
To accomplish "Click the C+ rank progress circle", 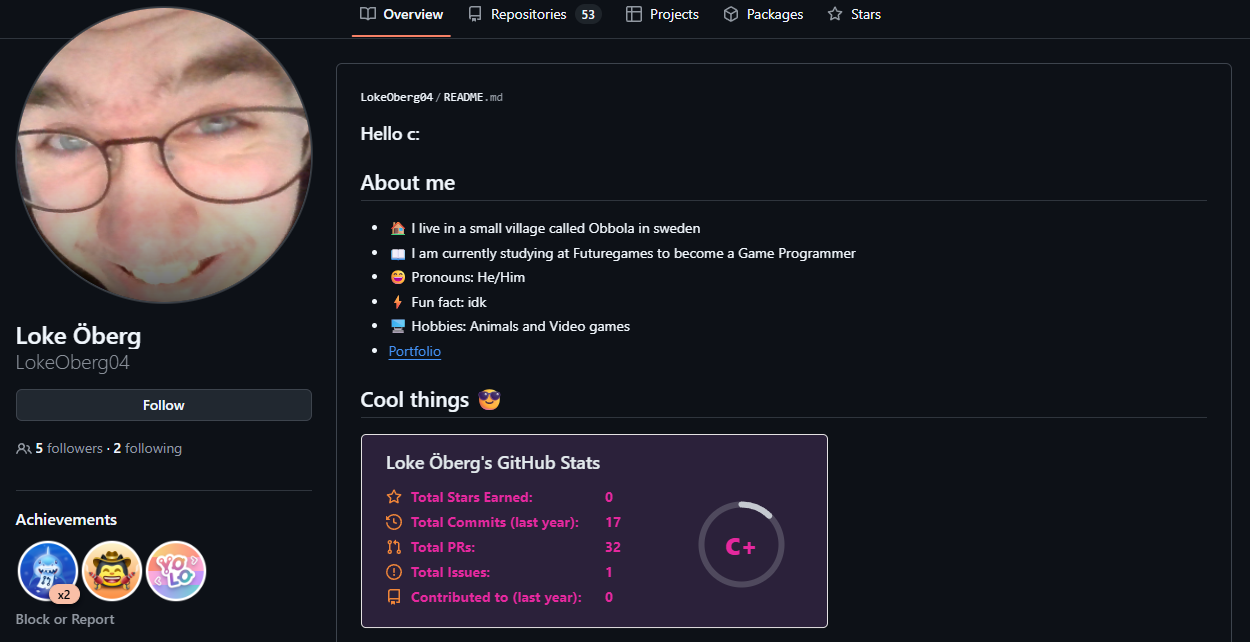I will [741, 546].
